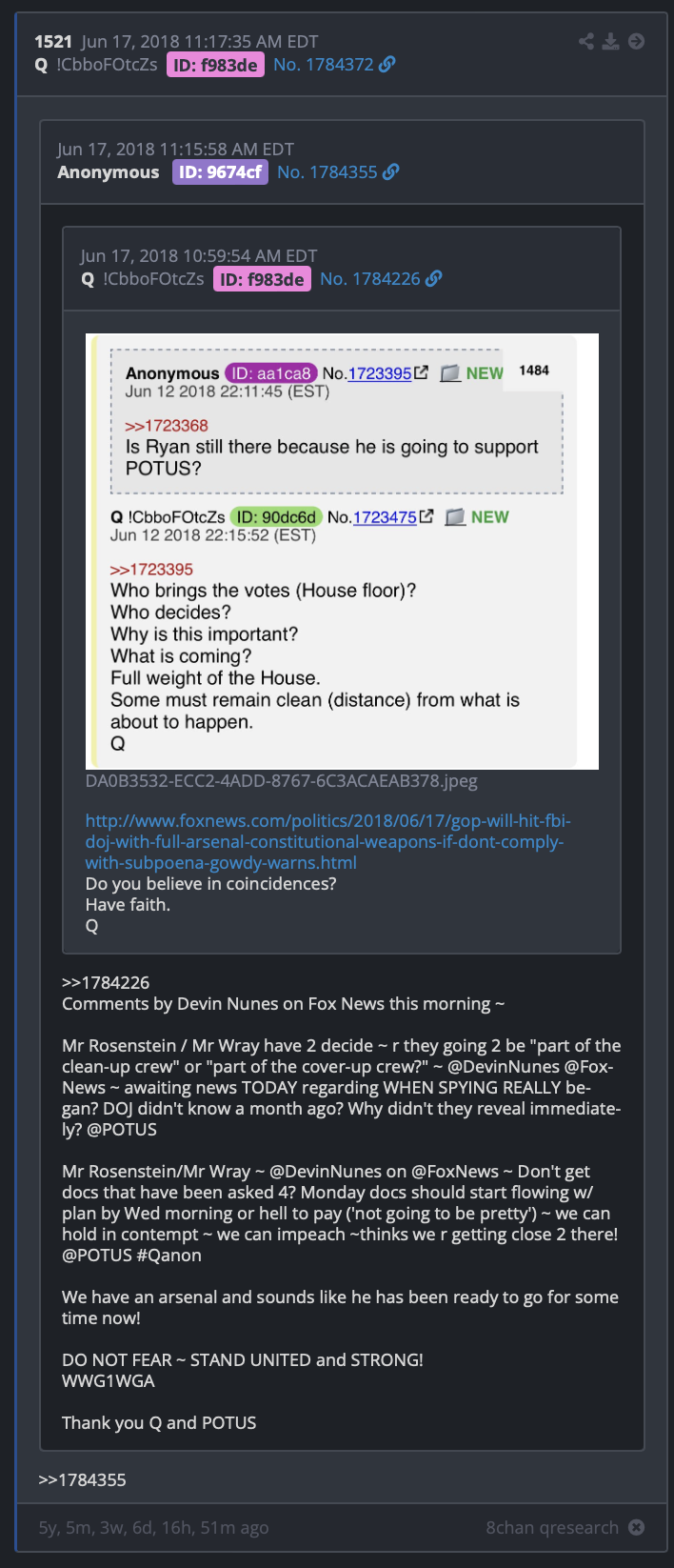Viewport: 674px width, 1568px height.
Task: Open post number No. 1784226
Action: click(x=370, y=279)
